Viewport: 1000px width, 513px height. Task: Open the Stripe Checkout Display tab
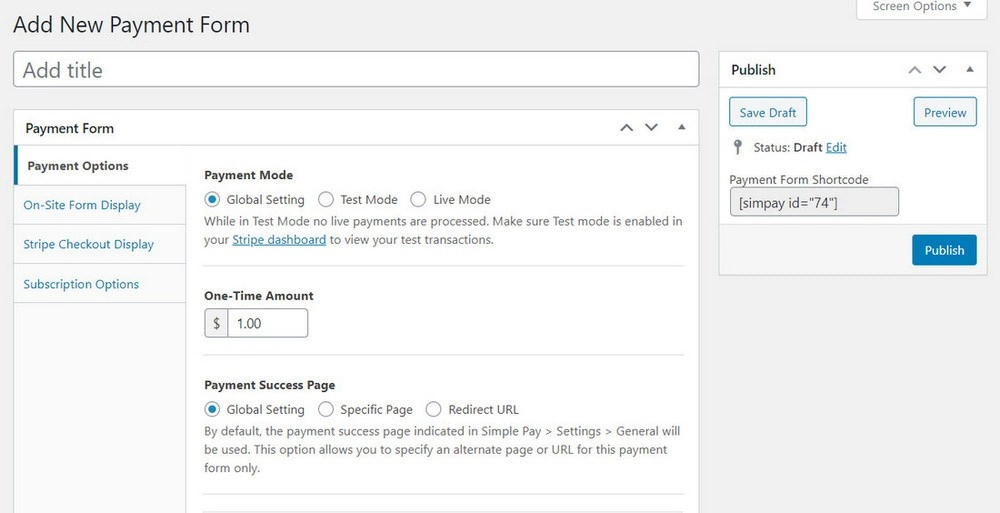[89, 244]
